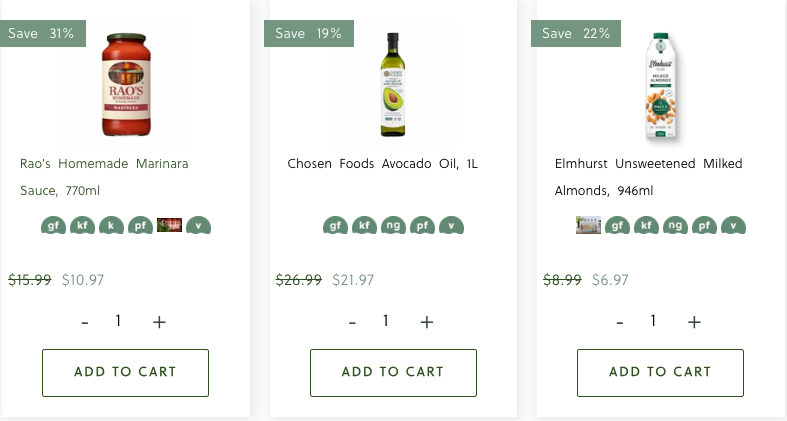This screenshot has width=787, height=421.
Task: Add Elmhurst Milked Almonds to cart
Action: coord(660,372)
